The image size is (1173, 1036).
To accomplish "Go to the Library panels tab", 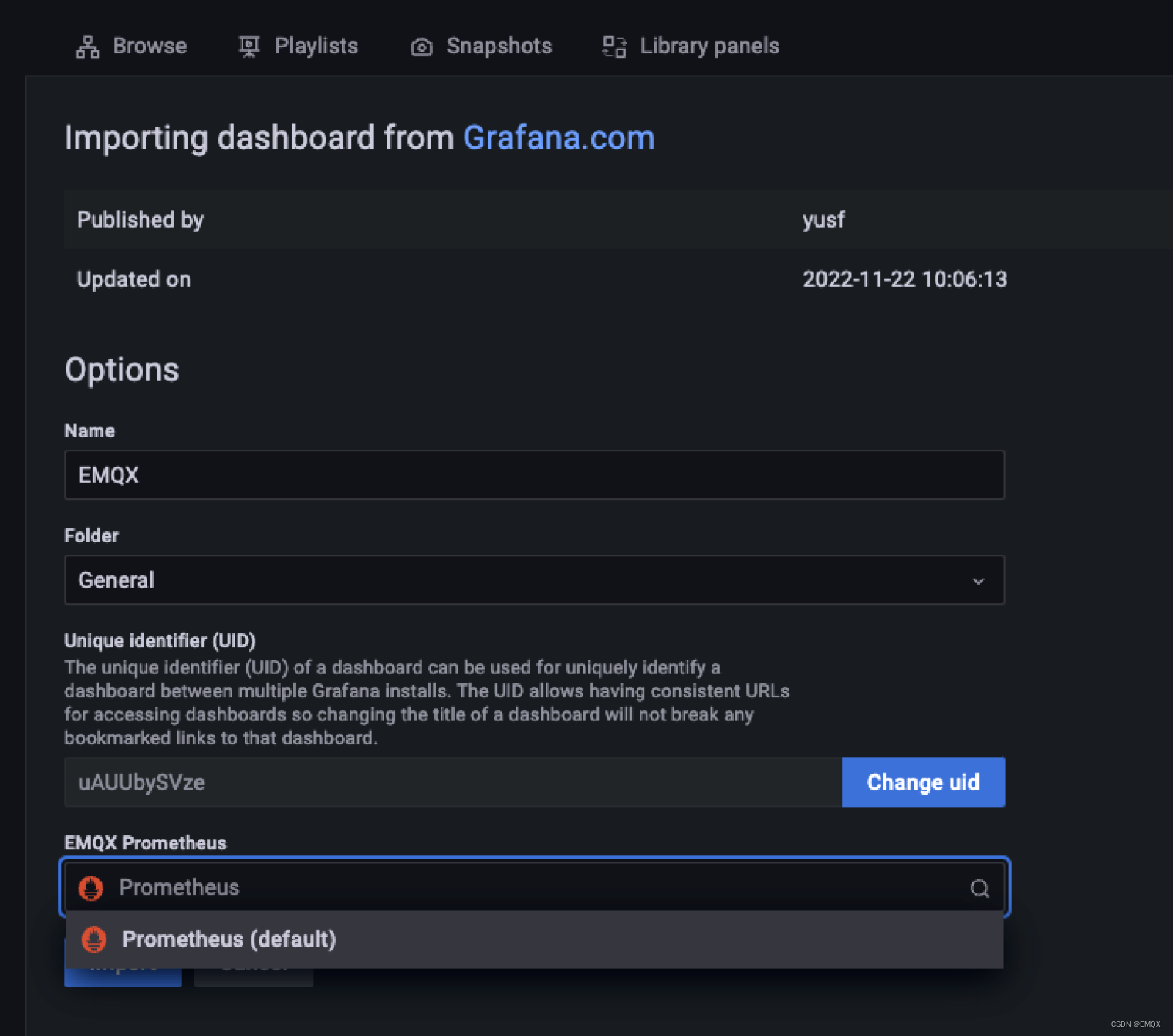I will pyautogui.click(x=709, y=46).
